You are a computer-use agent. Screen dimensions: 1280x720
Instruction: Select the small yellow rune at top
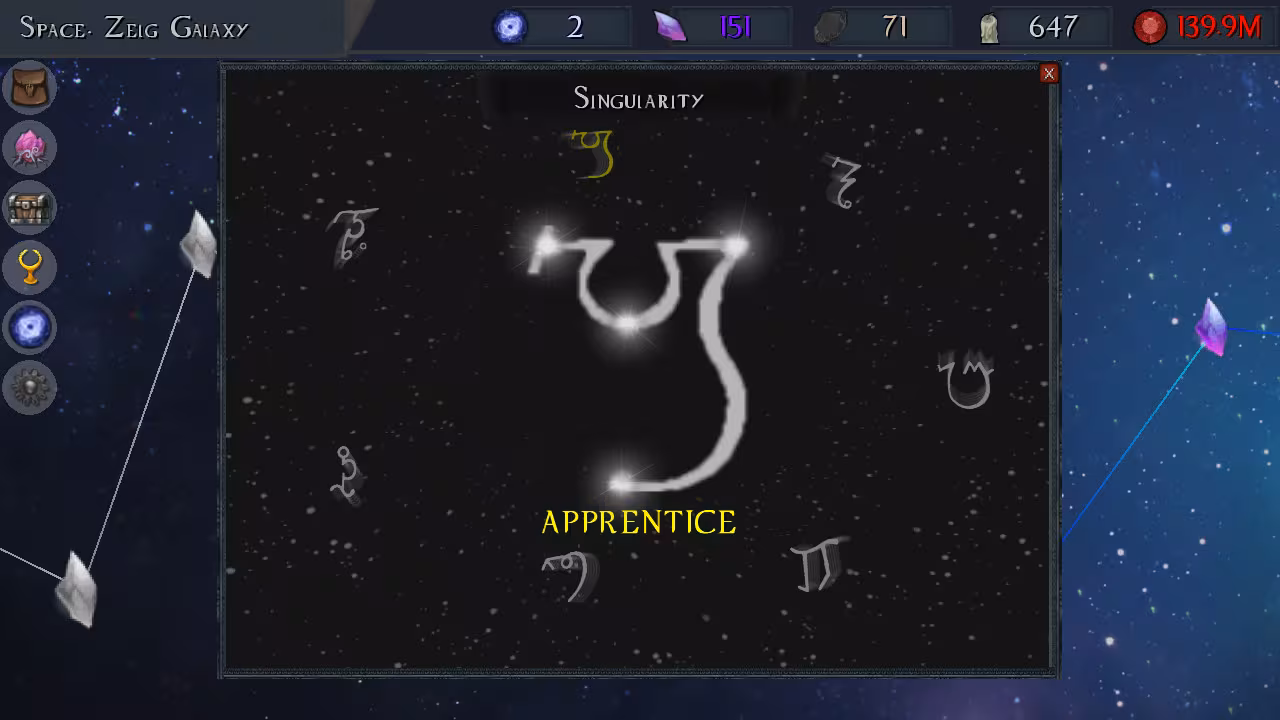(593, 155)
